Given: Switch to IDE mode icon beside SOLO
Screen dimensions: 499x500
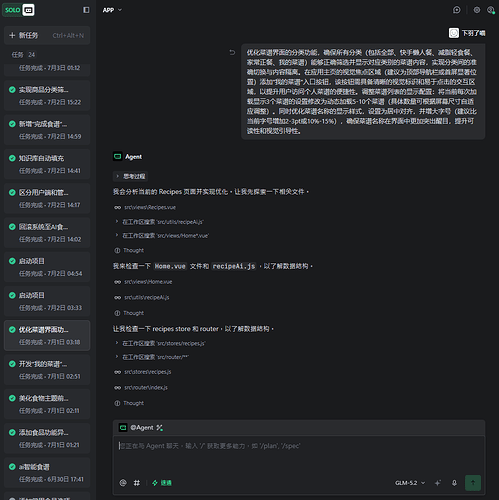Looking at the screenshot, I should point(29,10).
